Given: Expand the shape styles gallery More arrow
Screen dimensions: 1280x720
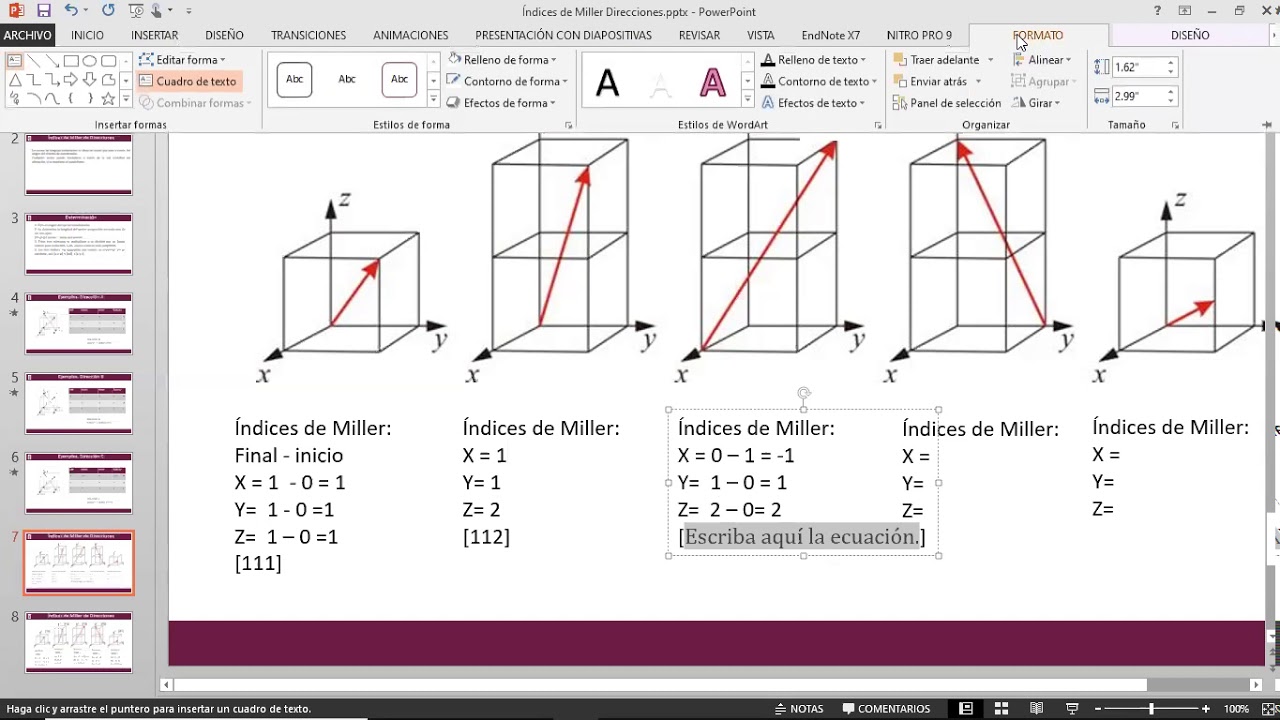Looking at the screenshot, I should [433, 99].
